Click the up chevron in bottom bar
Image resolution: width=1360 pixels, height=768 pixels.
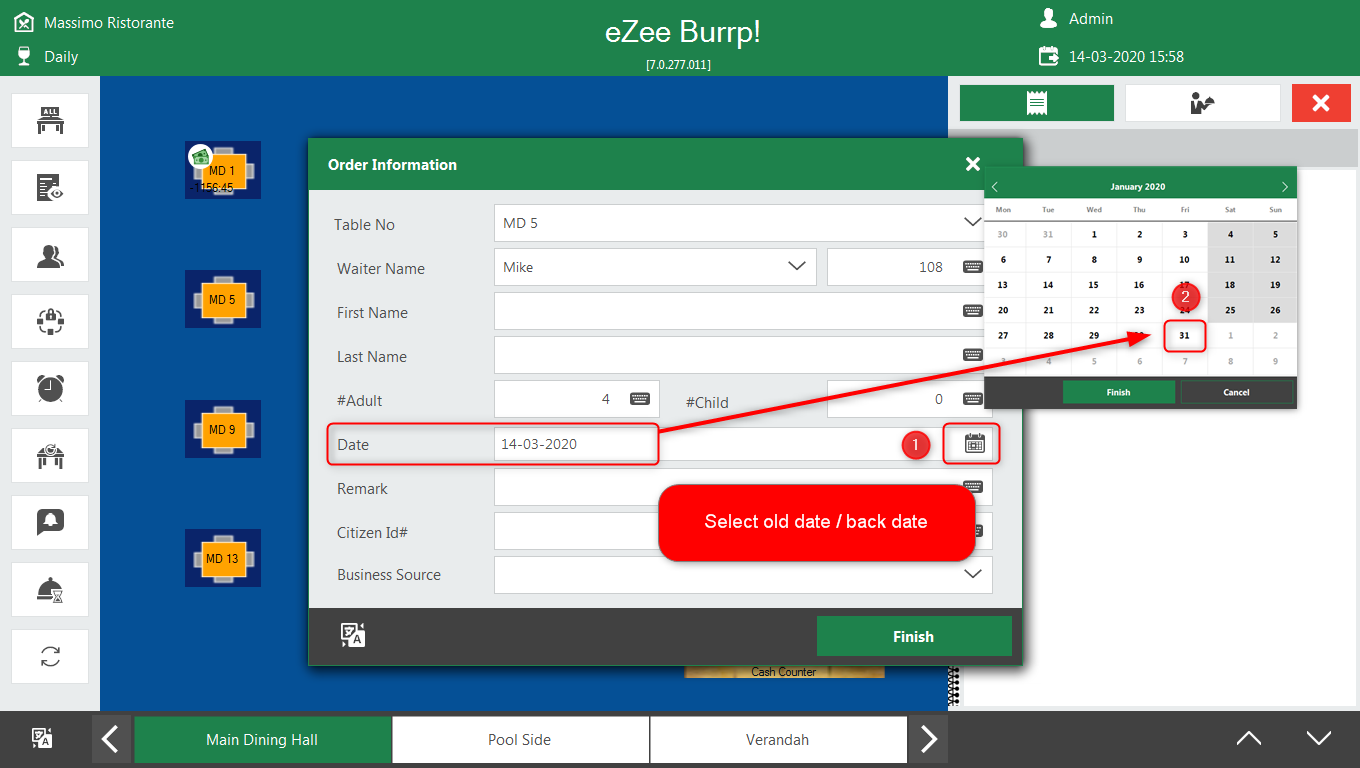(x=1248, y=739)
